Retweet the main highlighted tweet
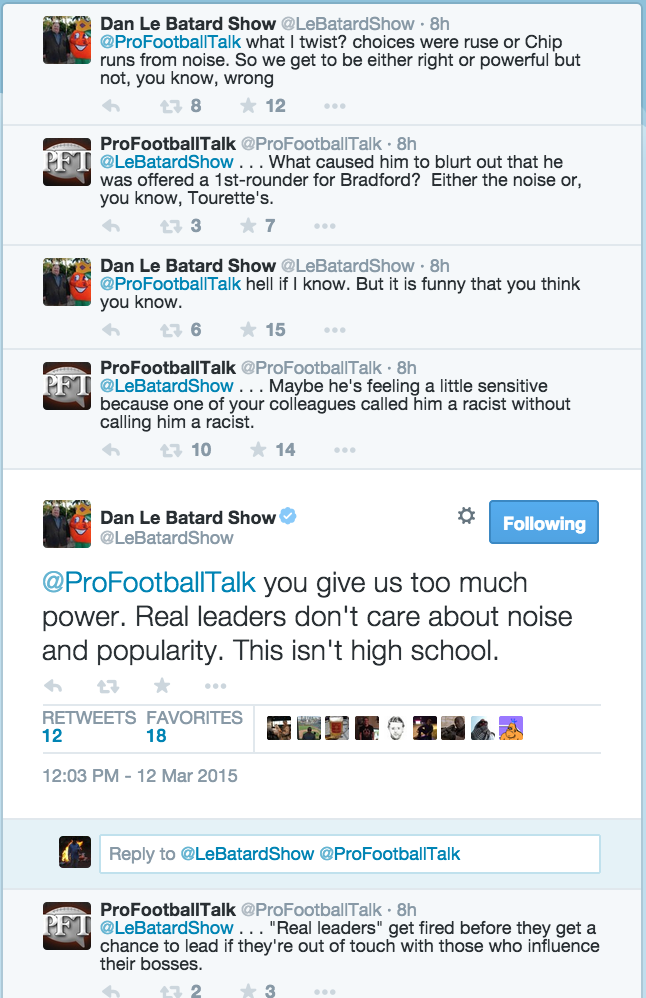The image size is (646, 998). point(107,686)
